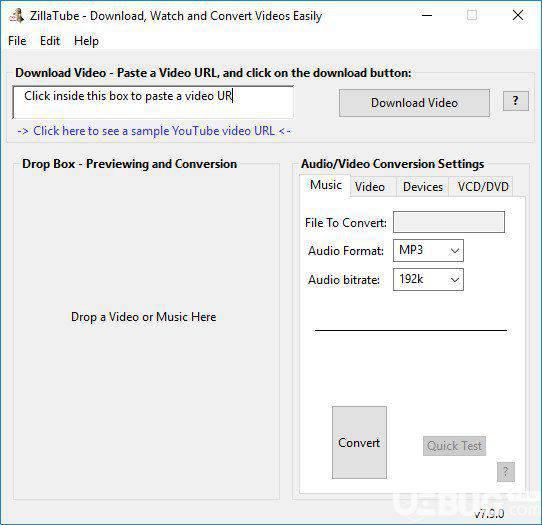Image resolution: width=542 pixels, height=525 pixels.
Task: Open the File menu
Action: [x=17, y=41]
